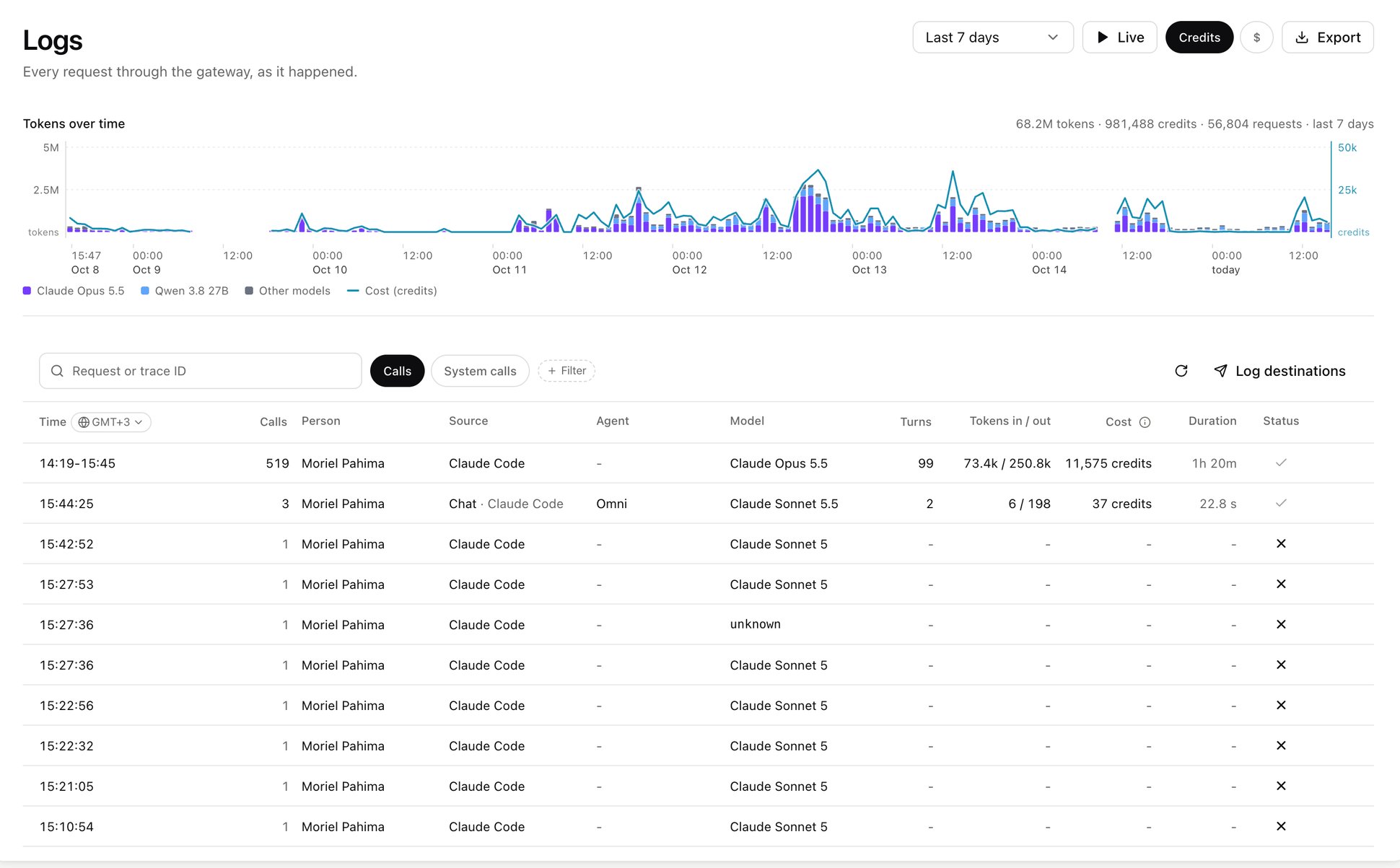Image resolution: width=1400 pixels, height=868 pixels.
Task: Click the Omni agent cell
Action: tap(611, 504)
